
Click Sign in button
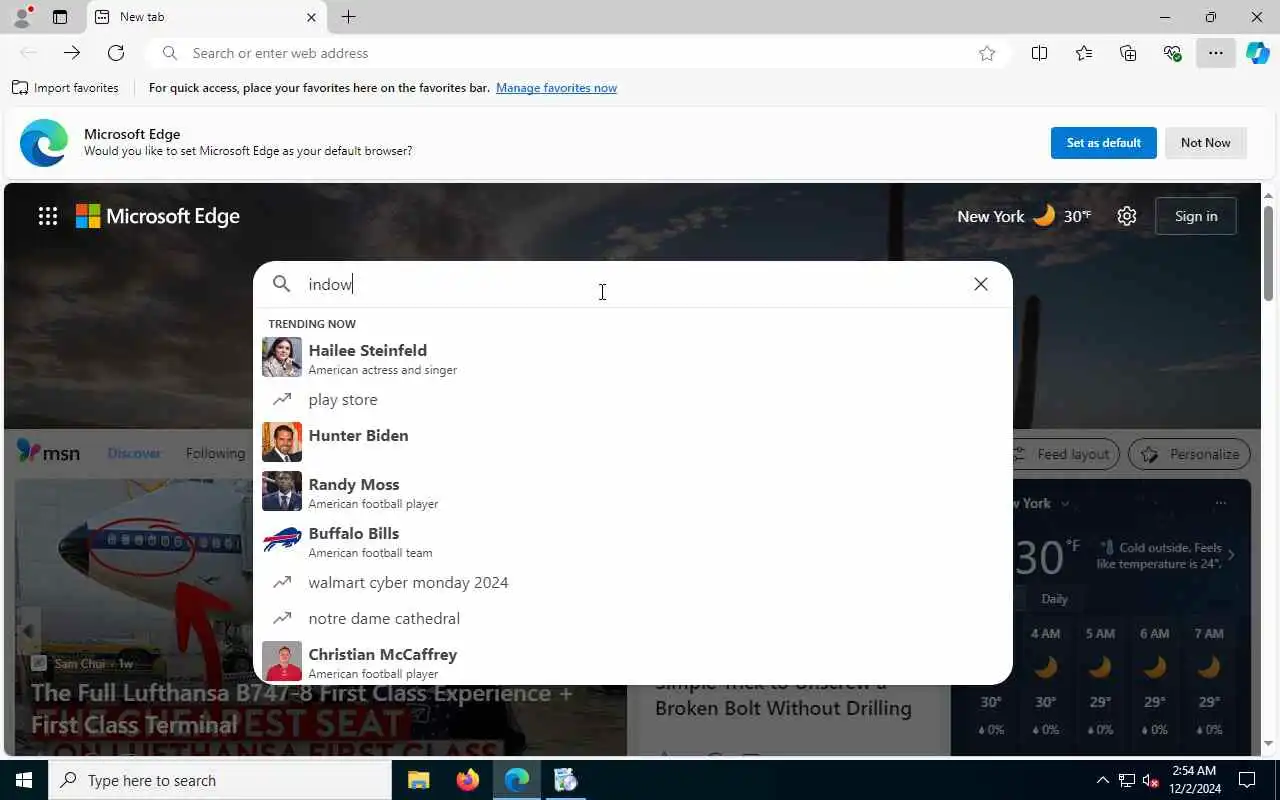click(x=1196, y=216)
